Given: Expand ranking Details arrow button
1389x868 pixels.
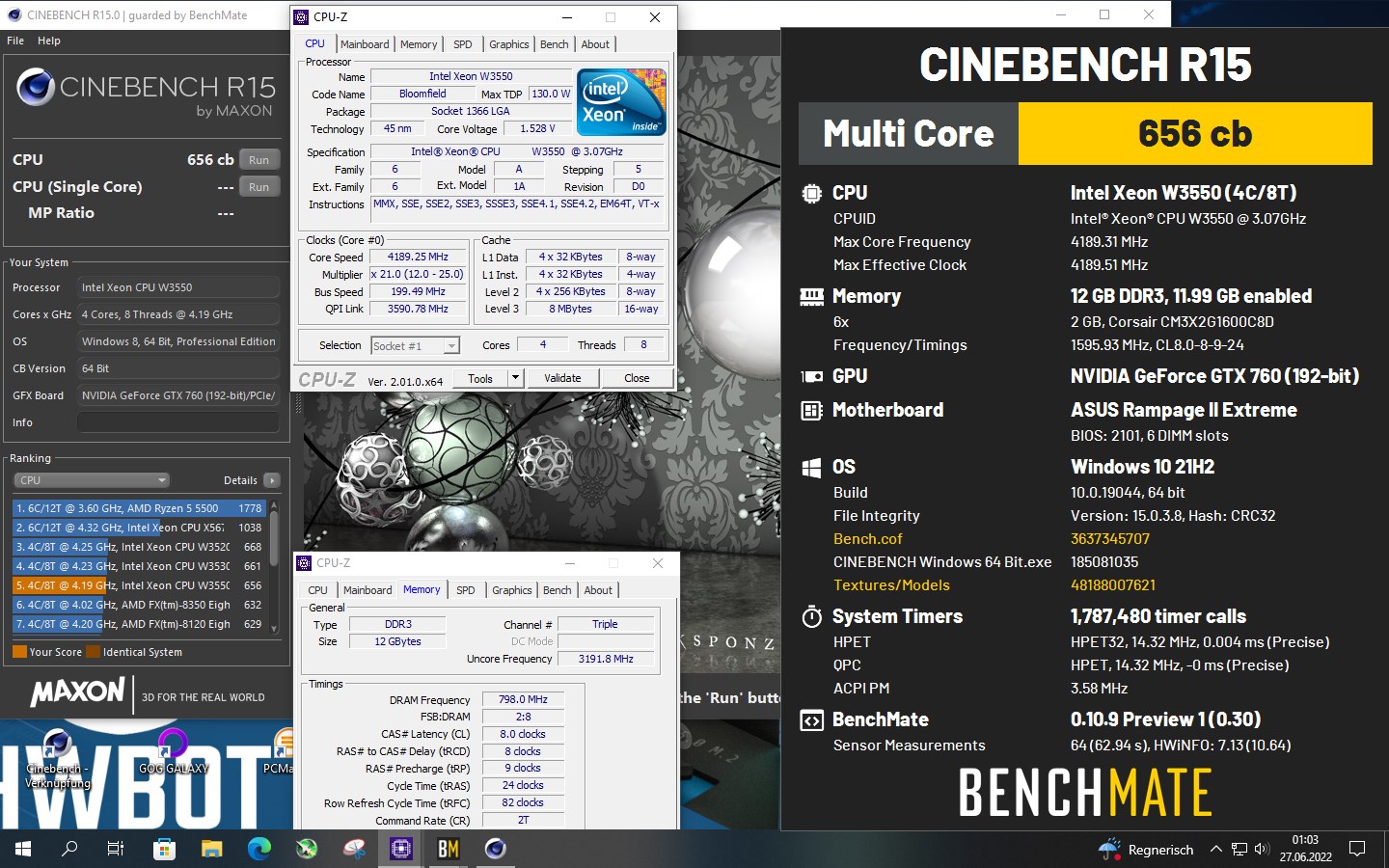Looking at the screenshot, I should pos(272,480).
